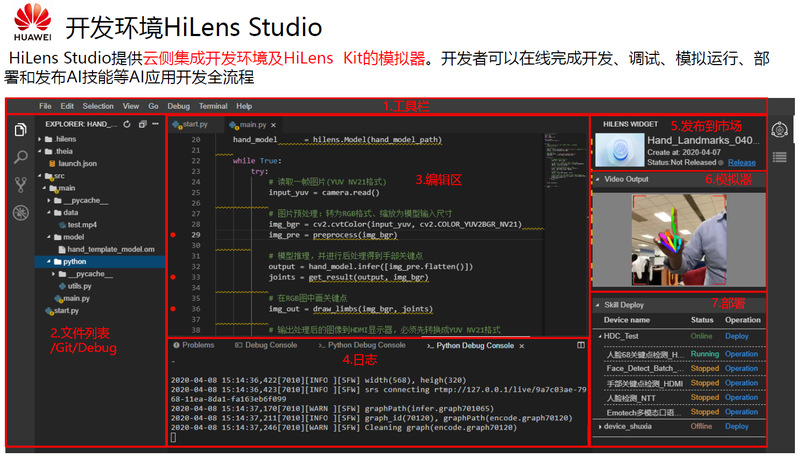Open utils.py in the file tree
This screenshot has height=458, width=799.
tap(79, 286)
